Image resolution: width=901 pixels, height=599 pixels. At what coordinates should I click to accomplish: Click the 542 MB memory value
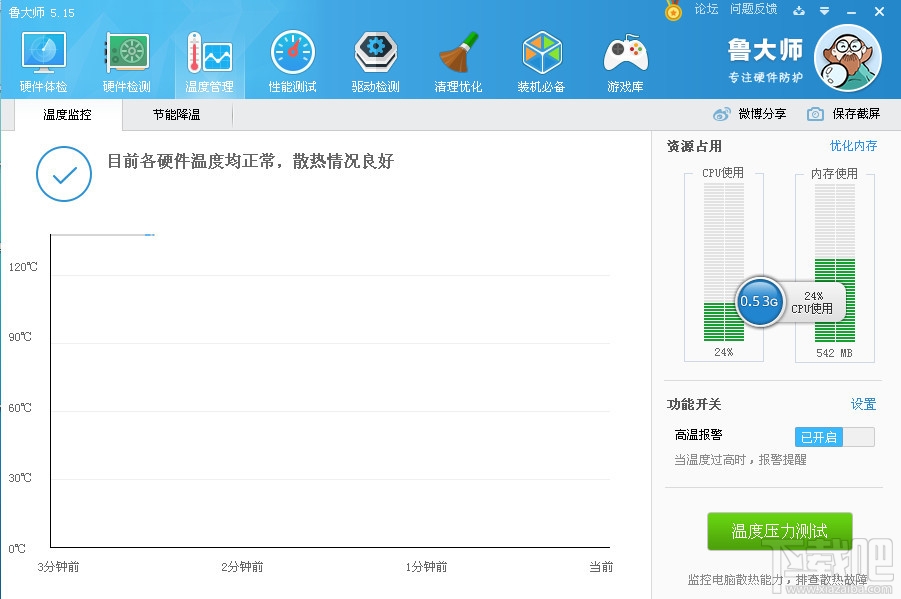point(834,353)
